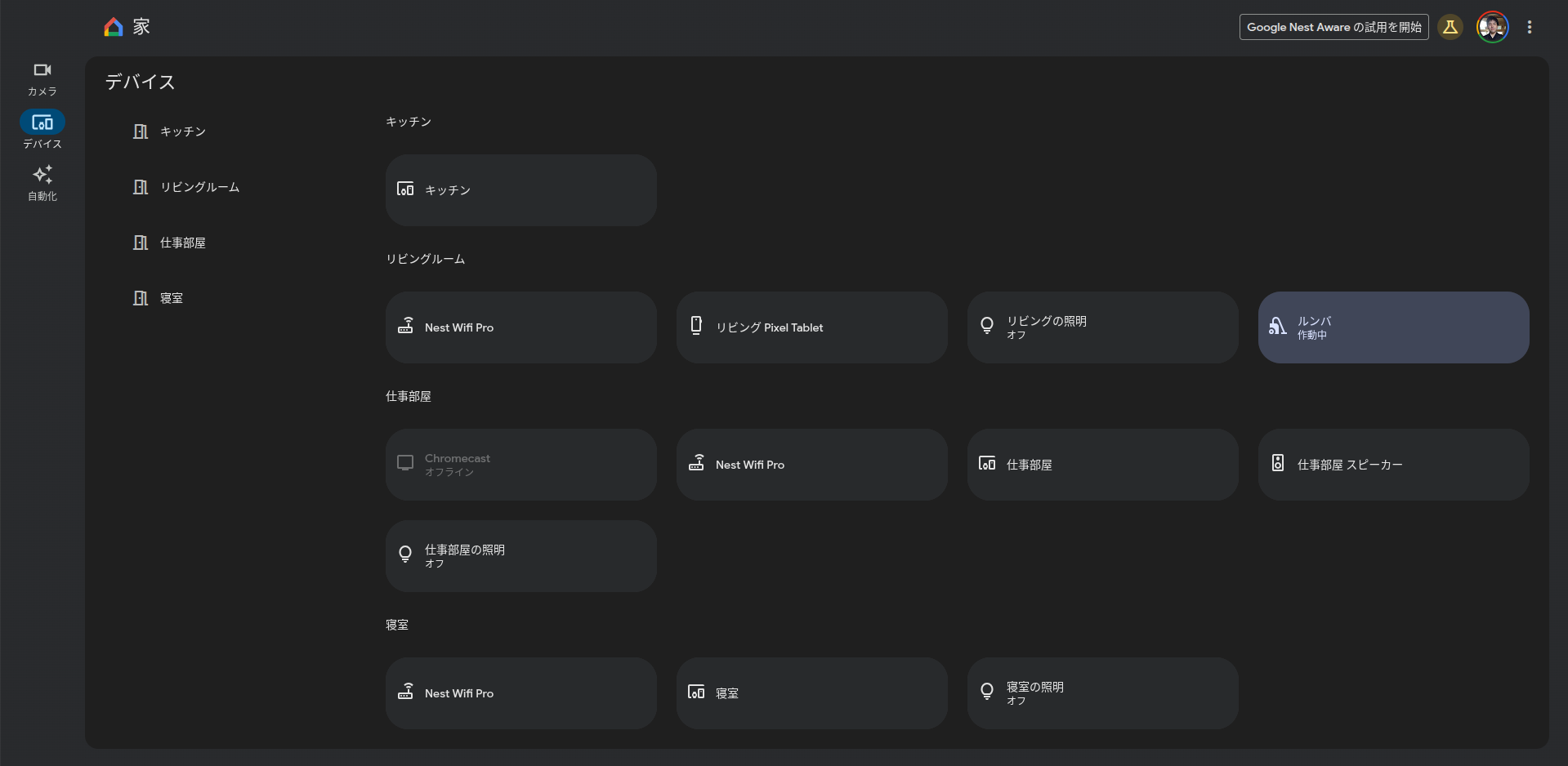Open the 仕事部屋 スピーカー card

1394,465
